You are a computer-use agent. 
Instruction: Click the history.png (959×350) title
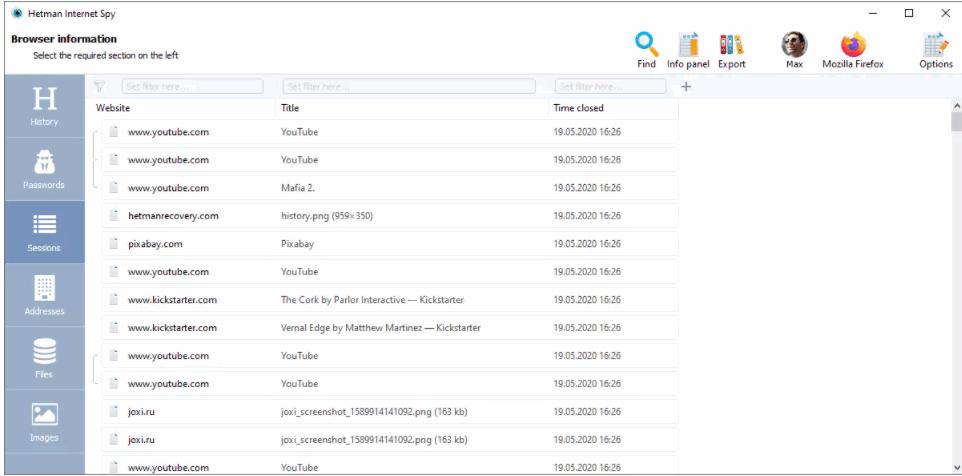[327, 216]
